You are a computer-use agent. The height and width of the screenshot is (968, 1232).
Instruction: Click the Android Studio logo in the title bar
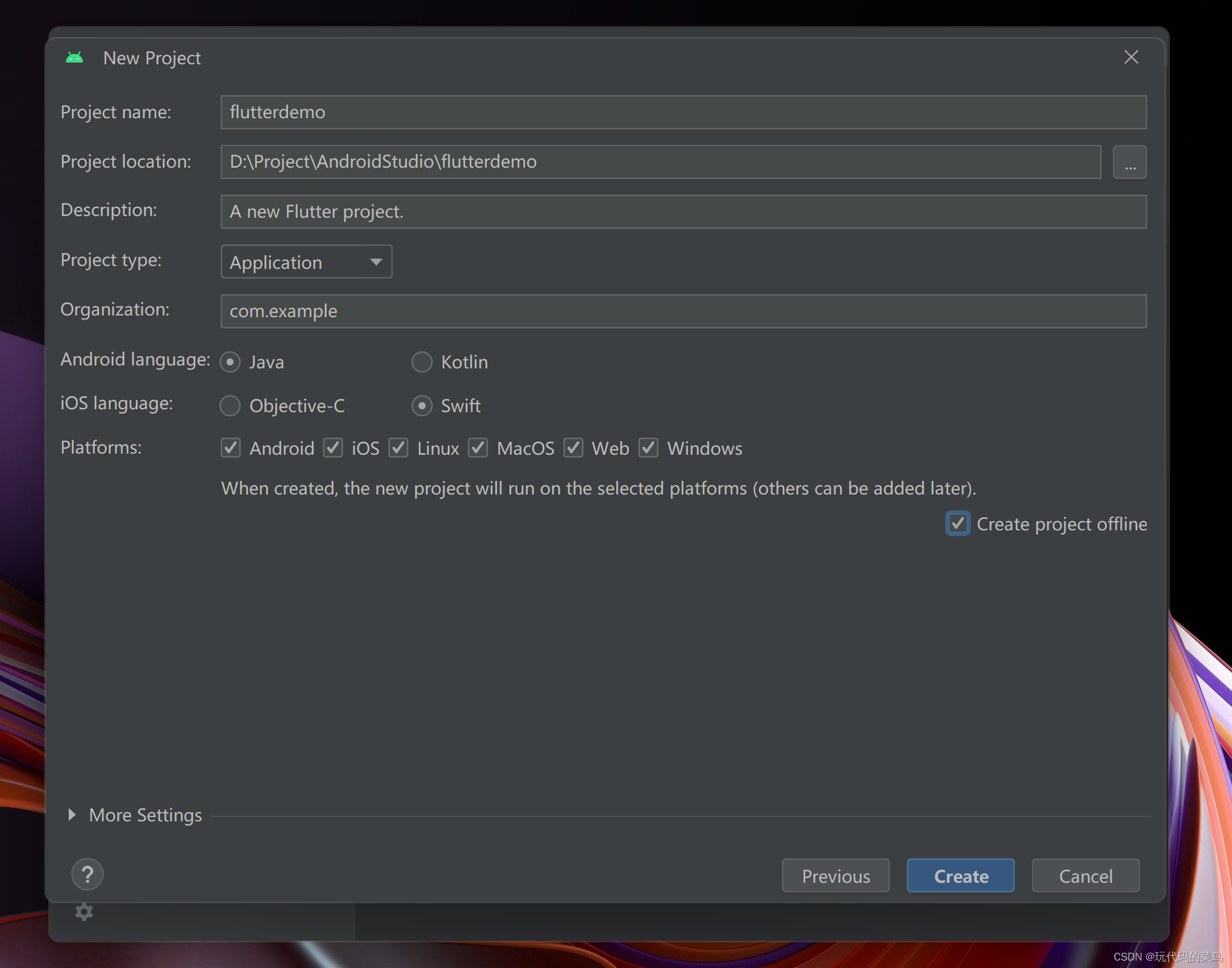[74, 58]
